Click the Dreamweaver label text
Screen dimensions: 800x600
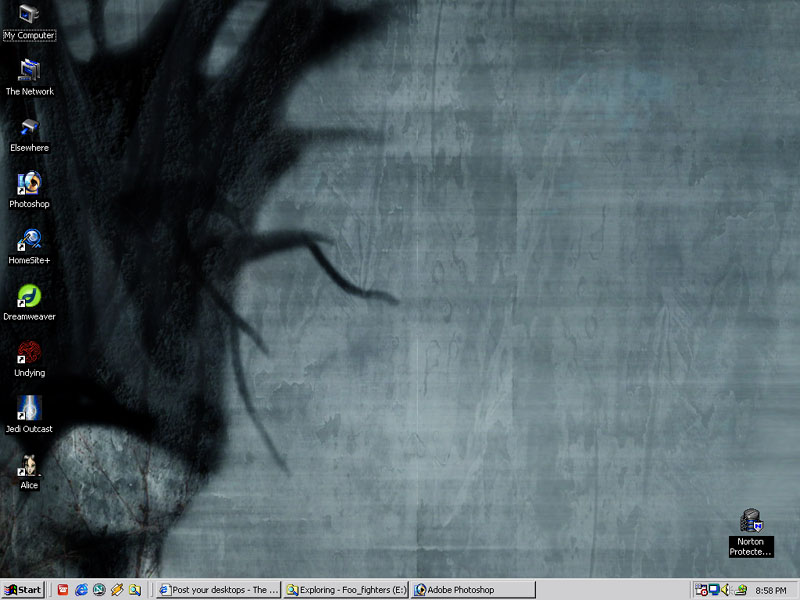tap(29, 316)
